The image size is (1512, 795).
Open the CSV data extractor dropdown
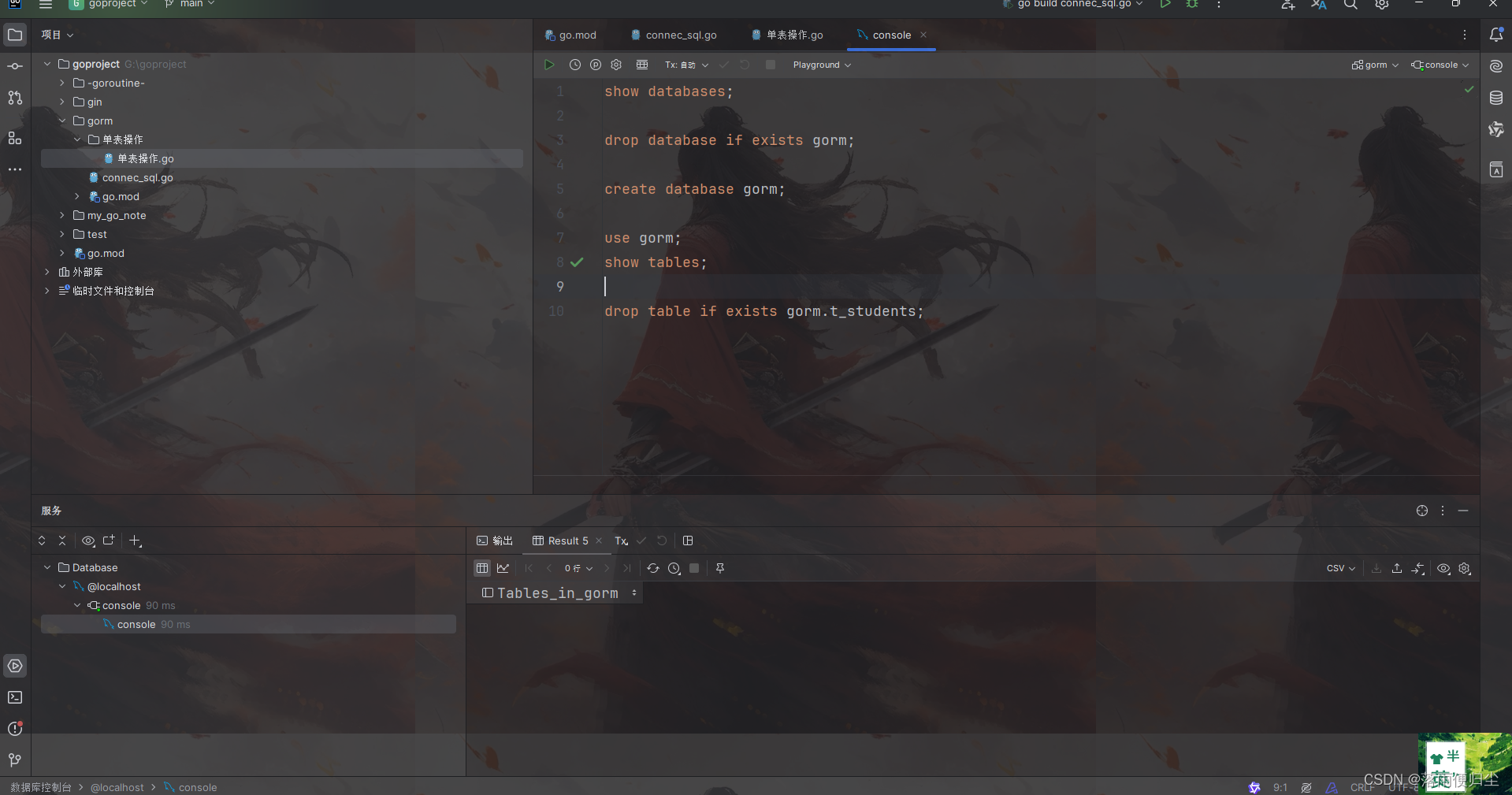(x=1341, y=568)
